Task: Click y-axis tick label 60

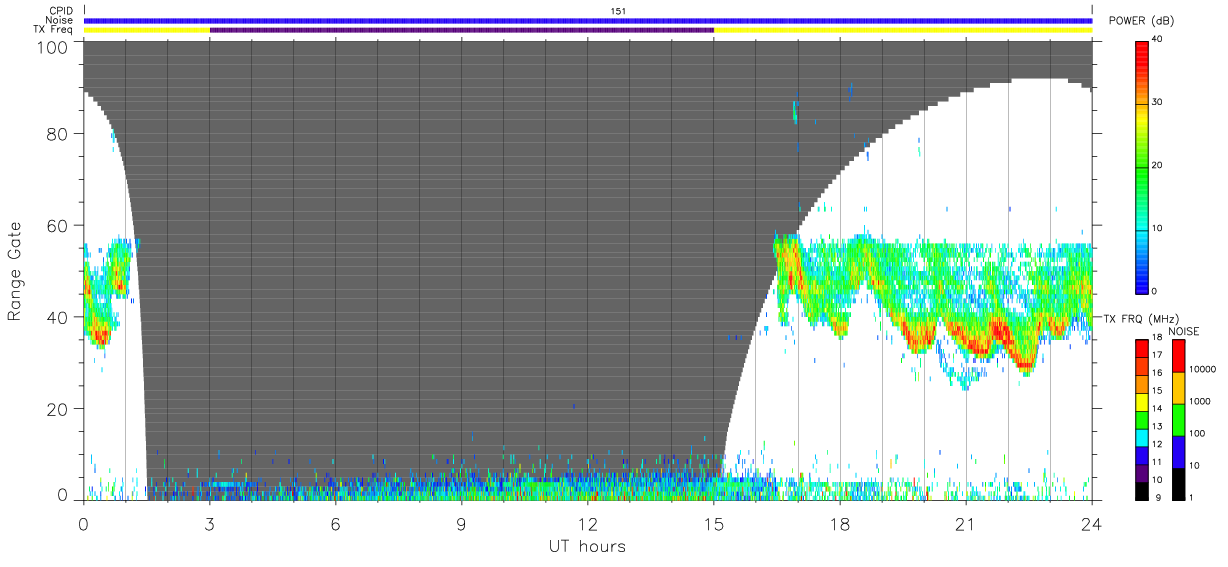Action: click(x=59, y=226)
